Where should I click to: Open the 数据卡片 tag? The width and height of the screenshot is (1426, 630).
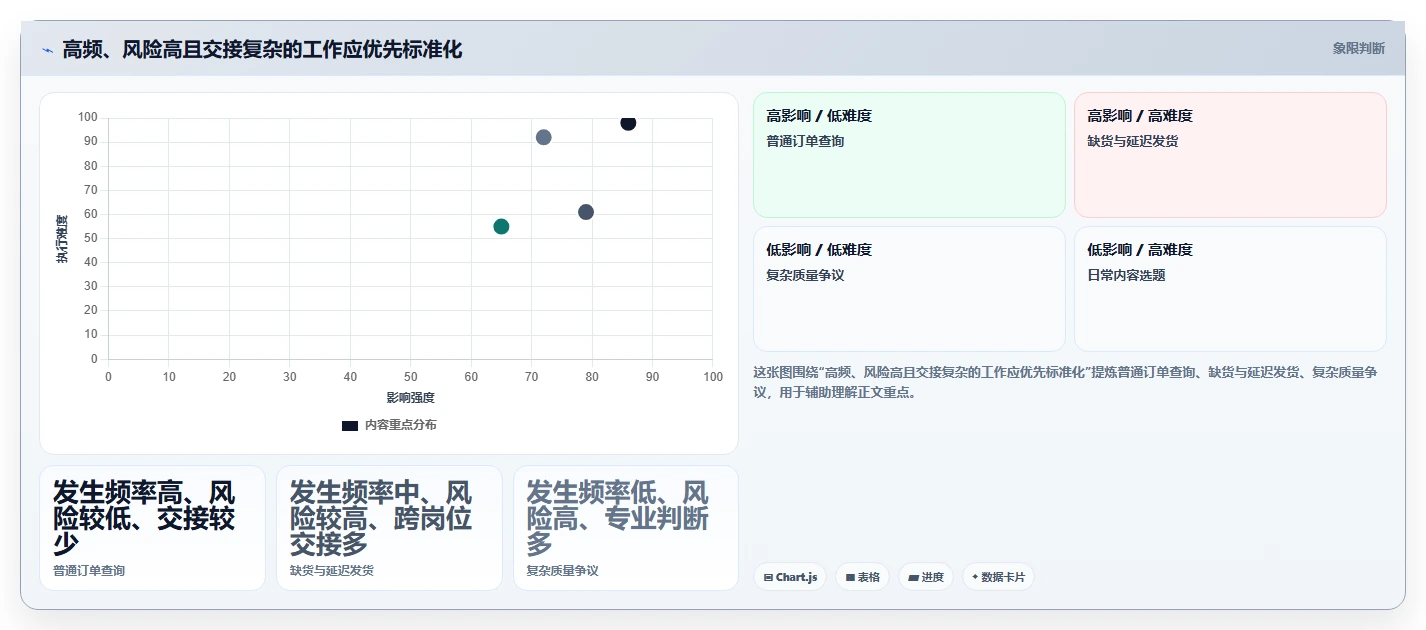point(998,577)
